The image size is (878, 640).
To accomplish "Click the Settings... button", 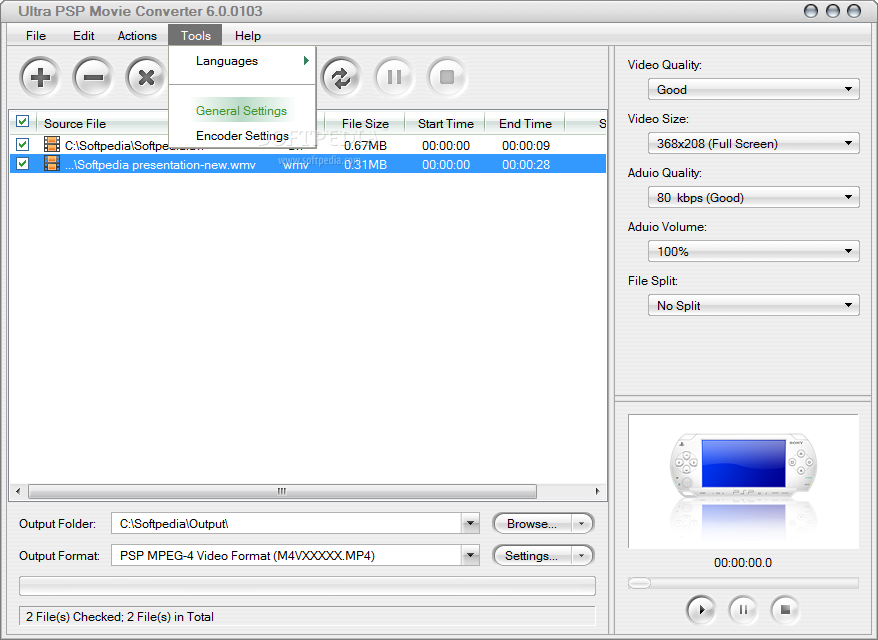I will click(x=532, y=555).
